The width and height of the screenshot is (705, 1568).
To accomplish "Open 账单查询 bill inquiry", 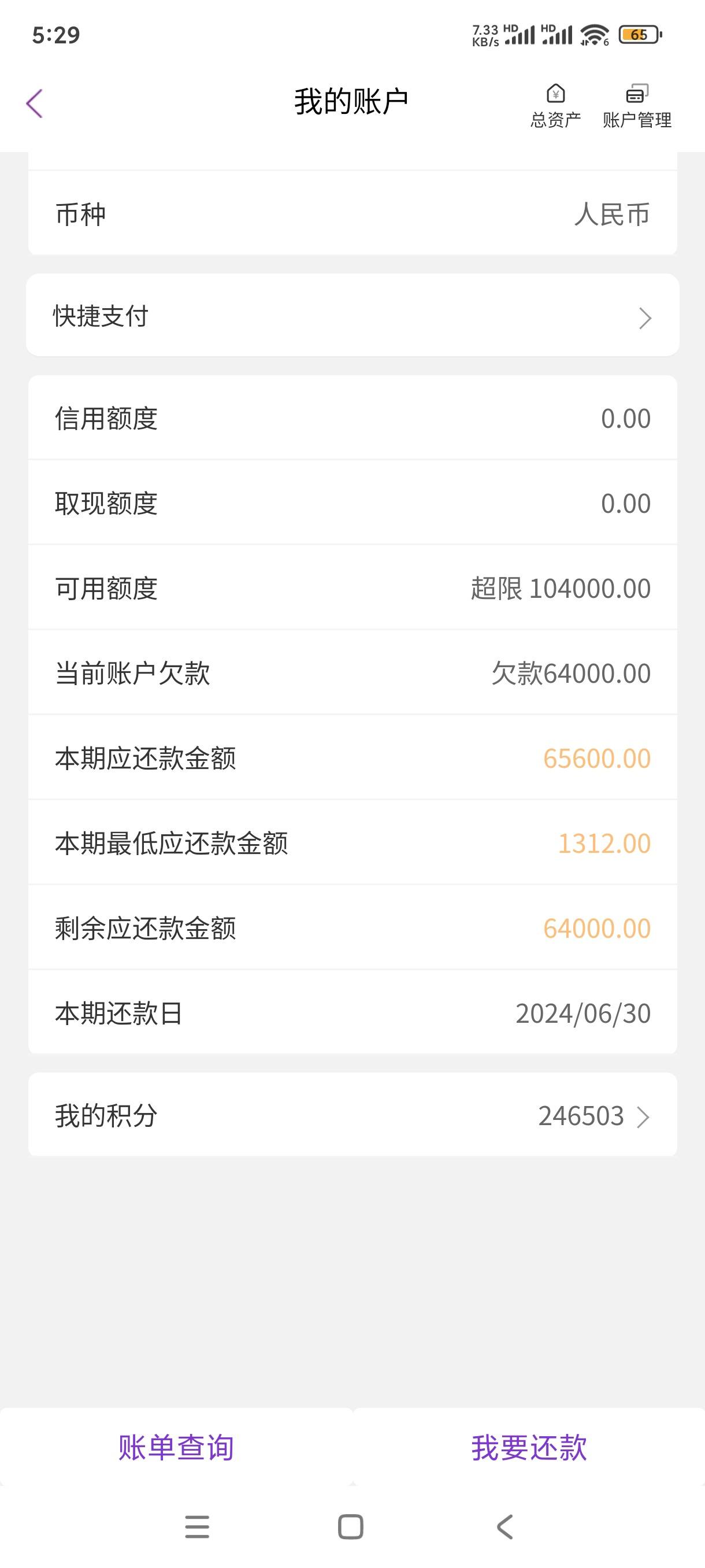I will (176, 1447).
